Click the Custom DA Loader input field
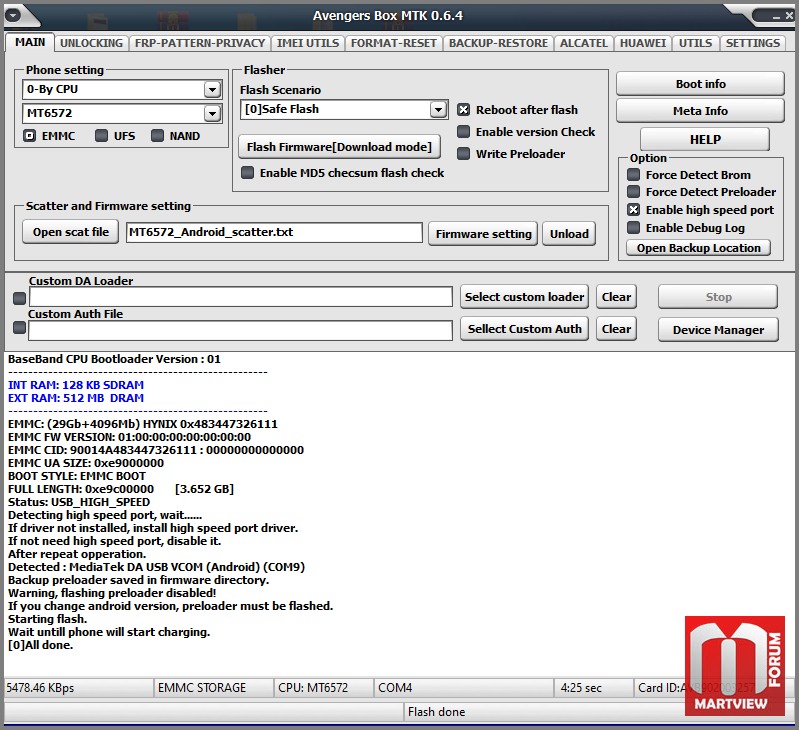 (x=241, y=298)
